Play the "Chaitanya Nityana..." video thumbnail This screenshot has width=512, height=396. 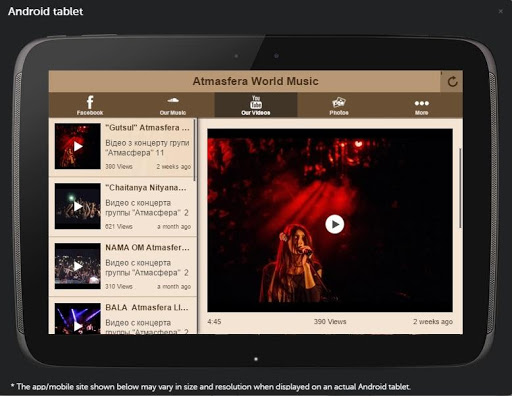click(x=78, y=206)
